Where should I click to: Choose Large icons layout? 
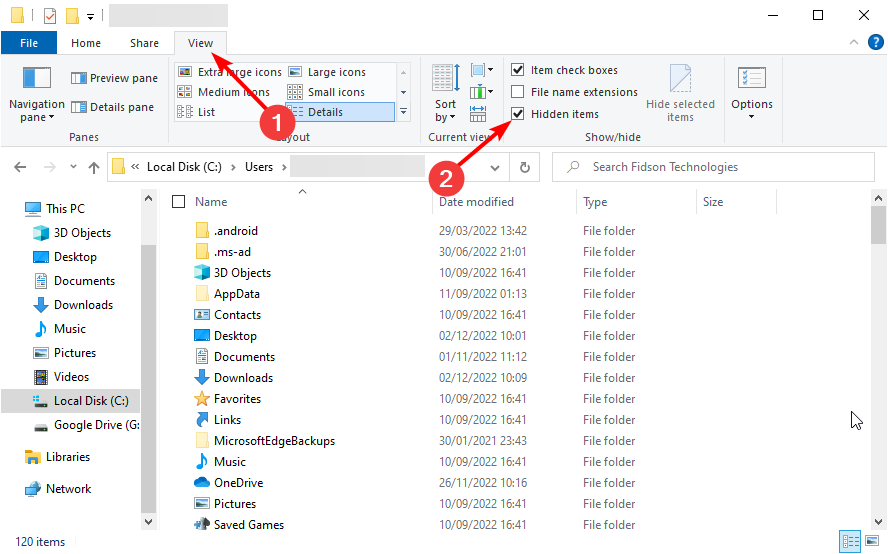[x=327, y=72]
